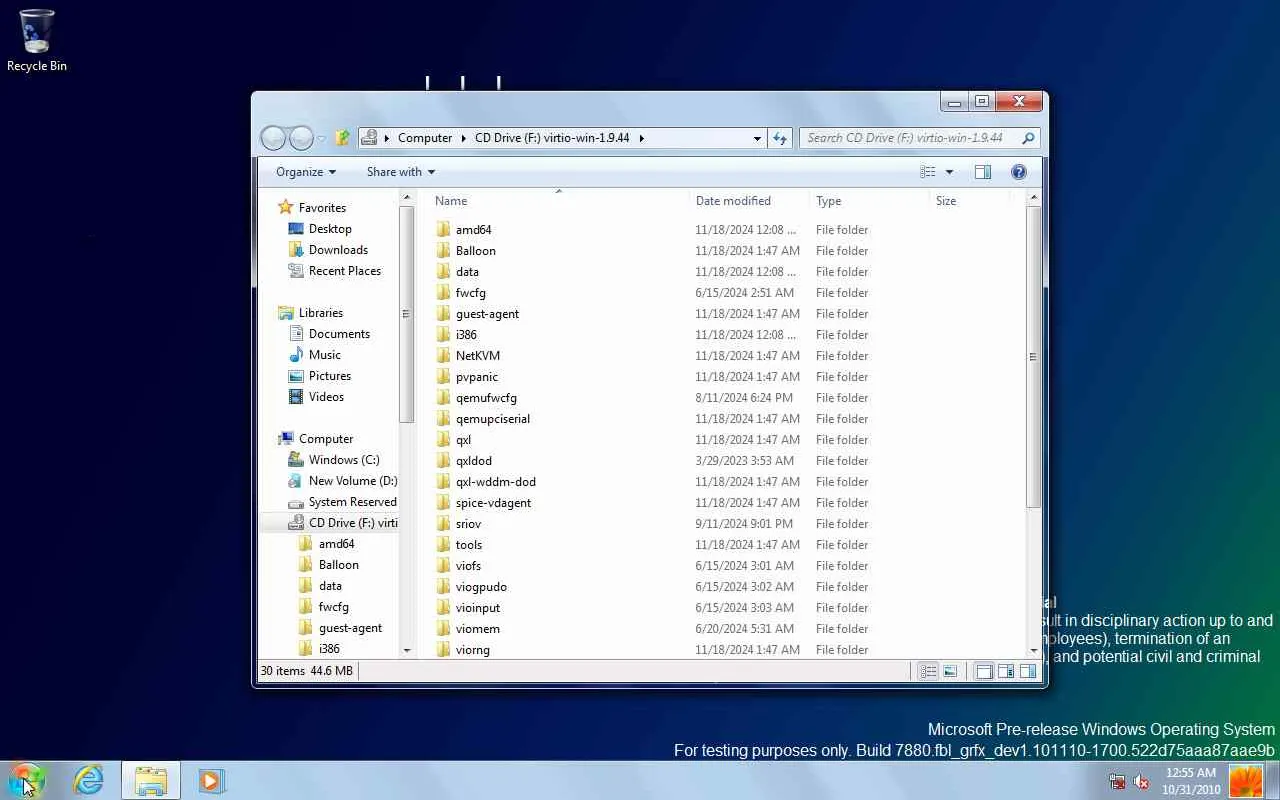Screen dimensions: 1280x800
Task: Click the down arrow of the file list scrollbar
Action: [x=1033, y=650]
